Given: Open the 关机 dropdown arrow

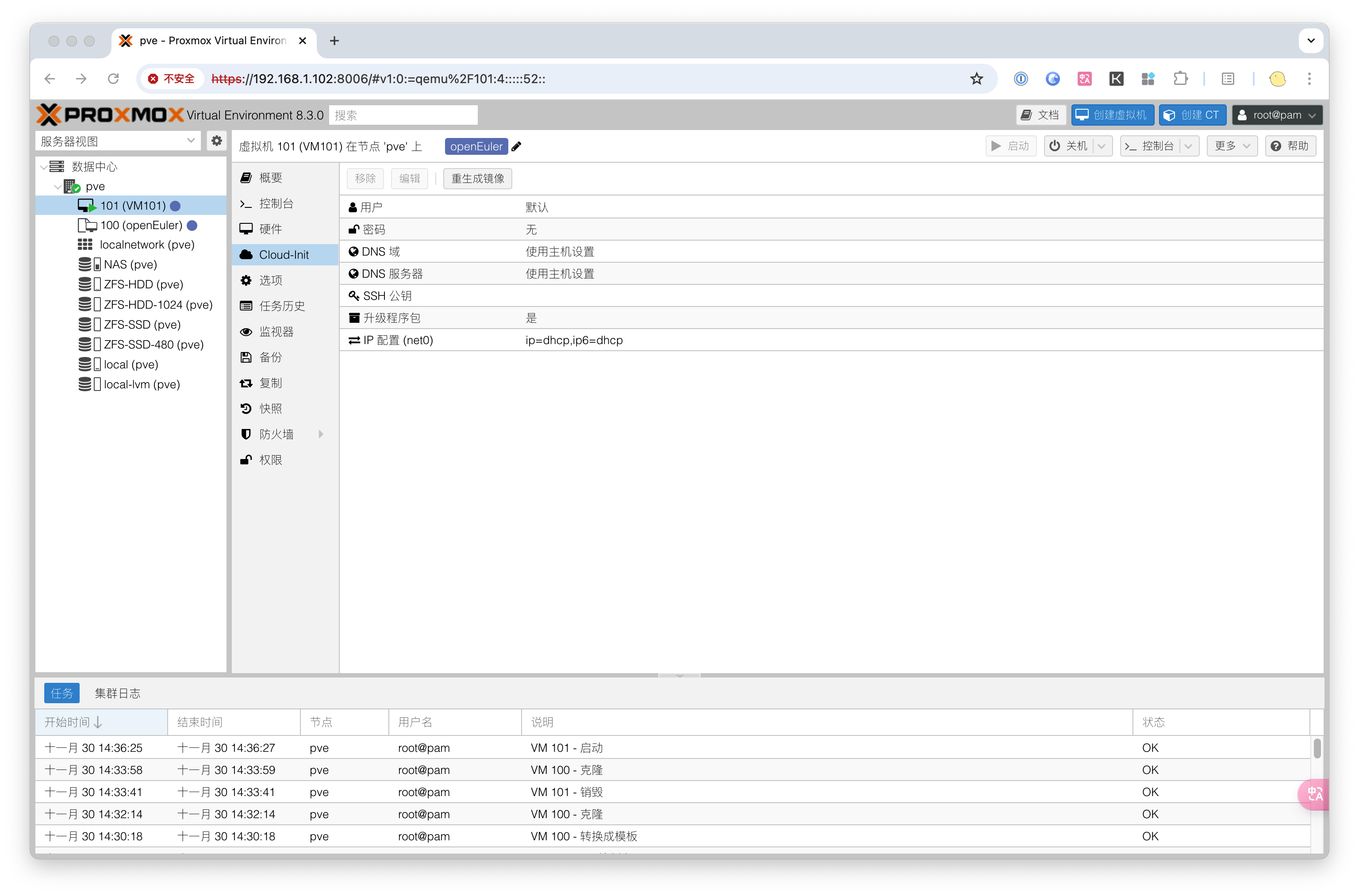Looking at the screenshot, I should point(1102,146).
